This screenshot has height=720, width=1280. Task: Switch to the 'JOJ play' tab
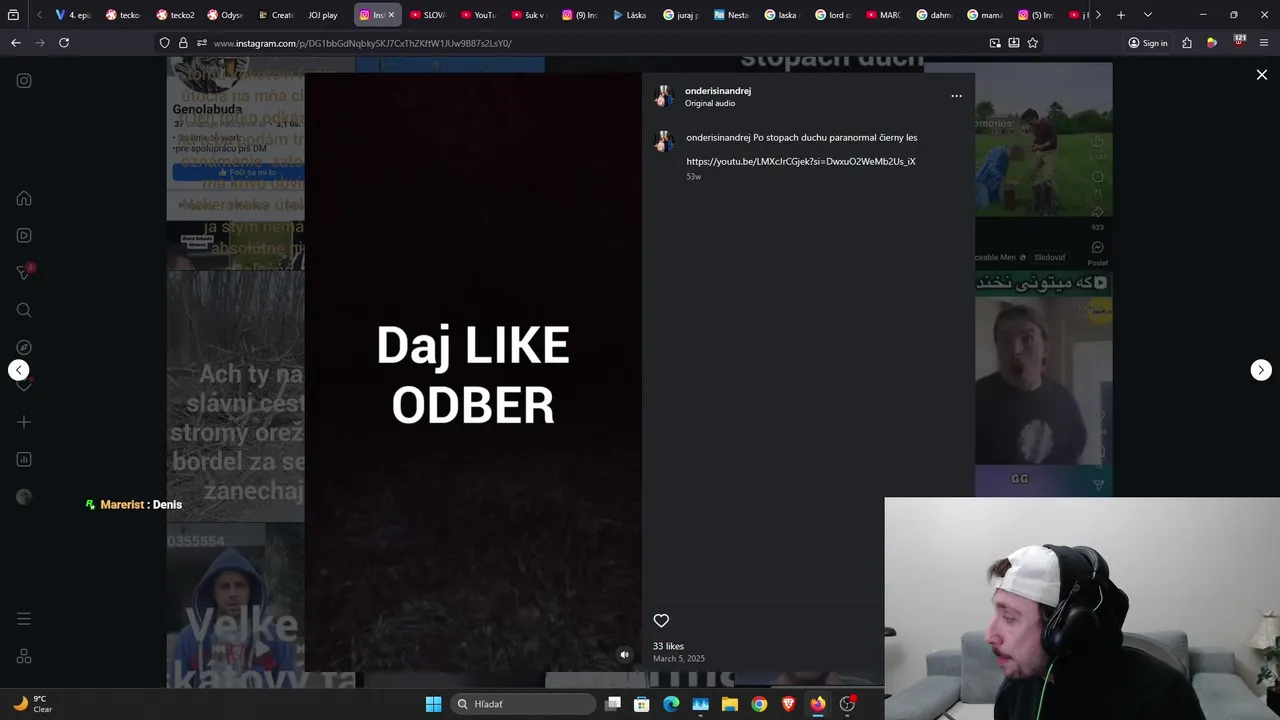(322, 15)
